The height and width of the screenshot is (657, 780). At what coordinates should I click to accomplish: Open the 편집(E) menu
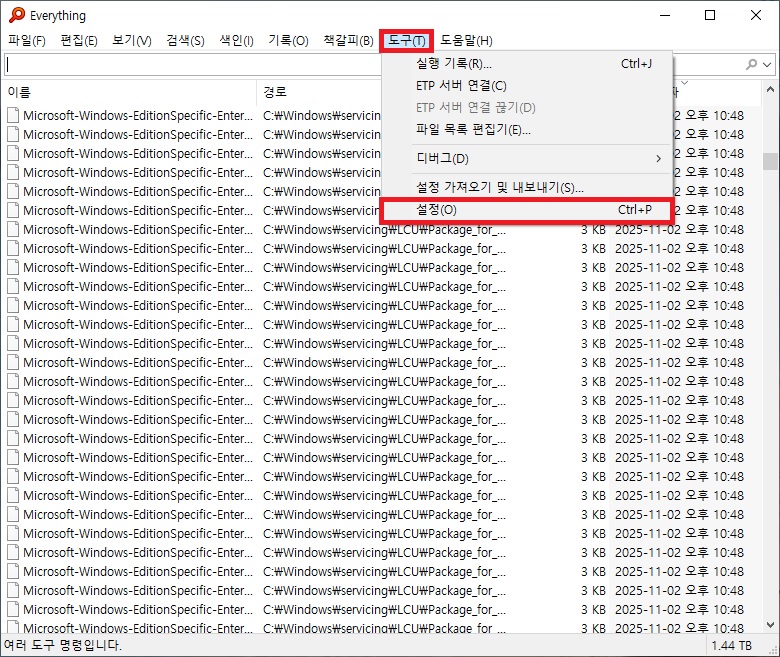click(x=79, y=40)
